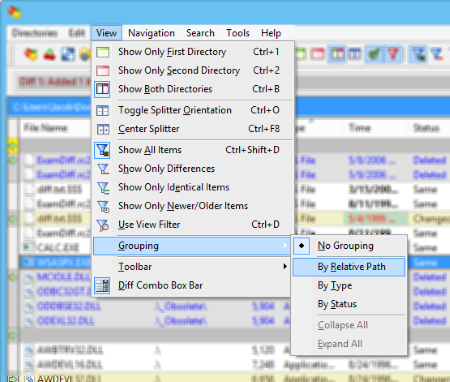The width and height of the screenshot is (450, 382).
Task: Open the Help menu
Action: pyautogui.click(x=271, y=33)
